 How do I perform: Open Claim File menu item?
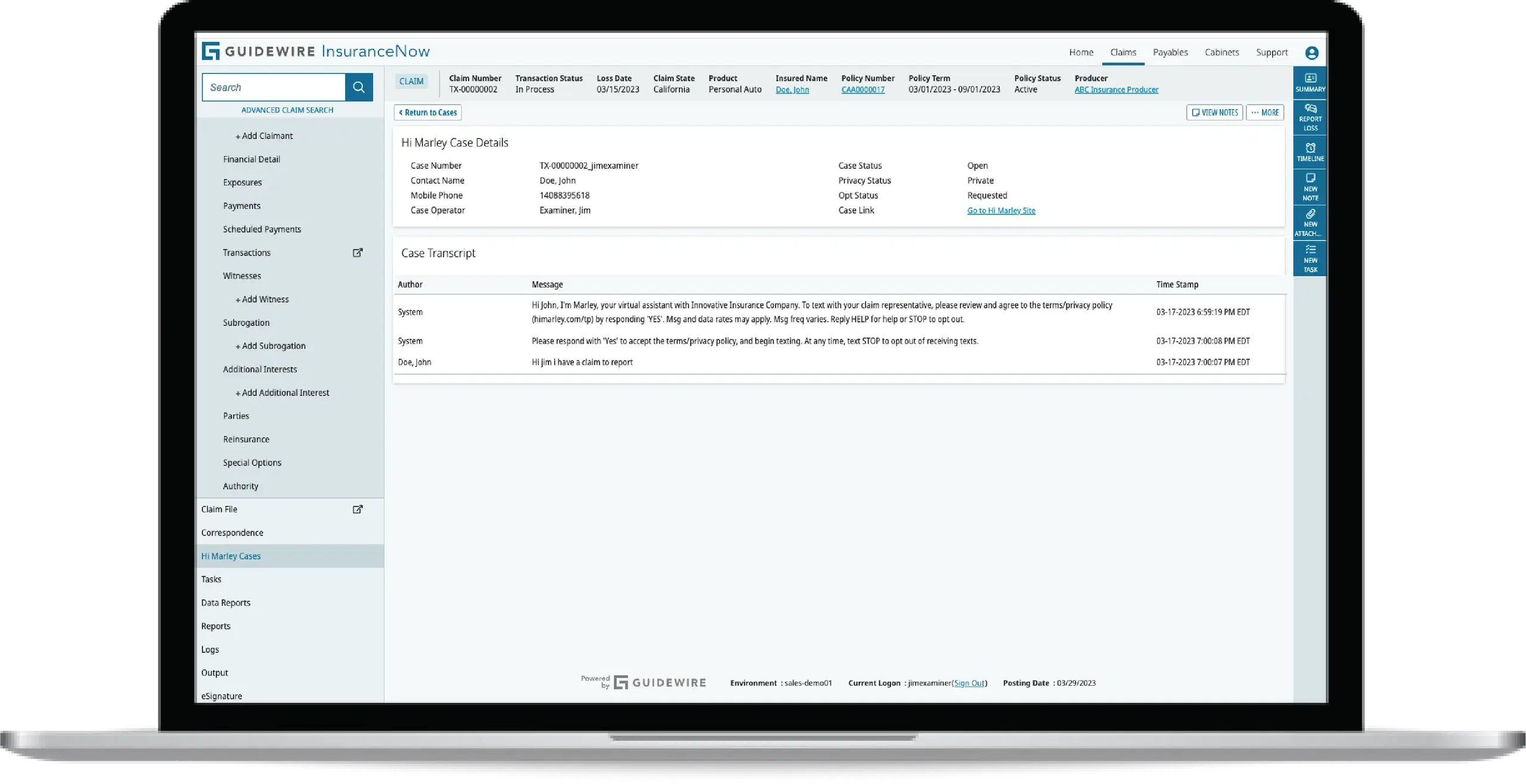coord(219,509)
